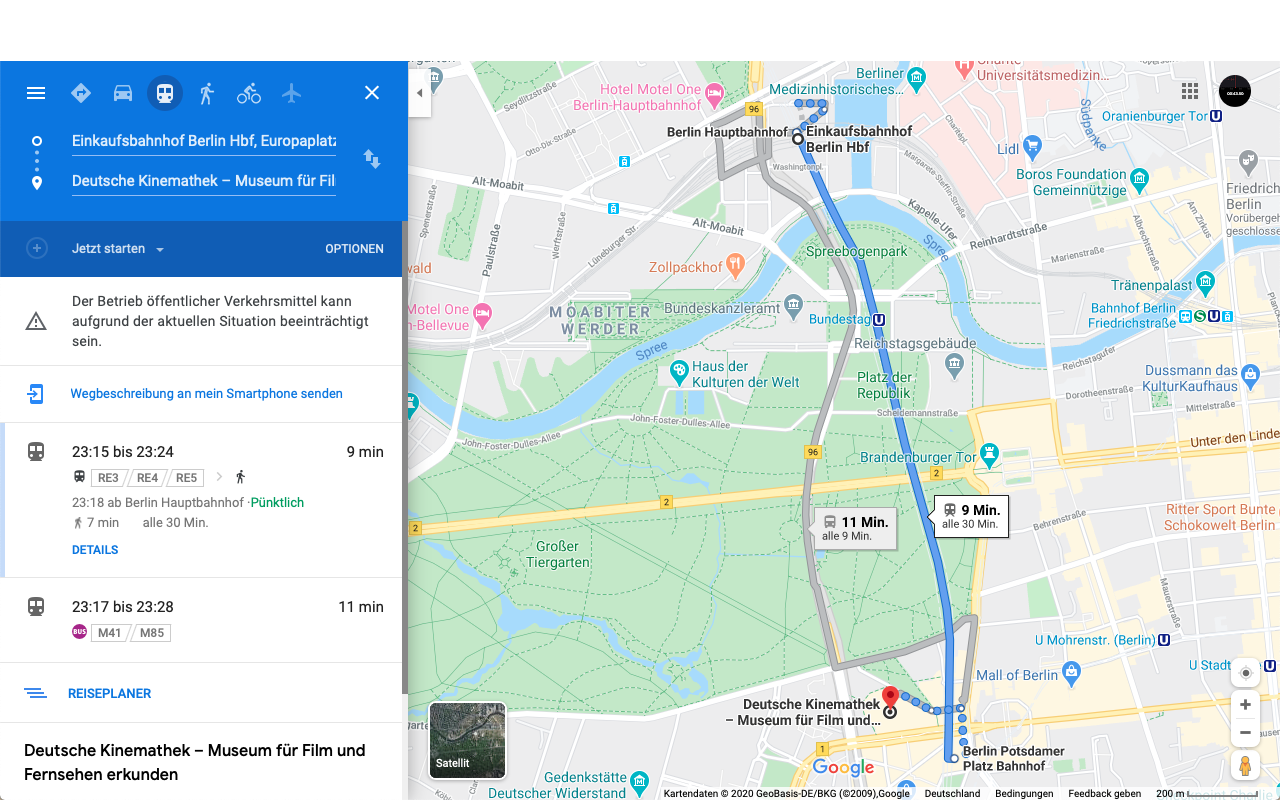The image size is (1280, 800).
Task: Select the 23:17 bis 23:28 bus route
Action: 204,620
